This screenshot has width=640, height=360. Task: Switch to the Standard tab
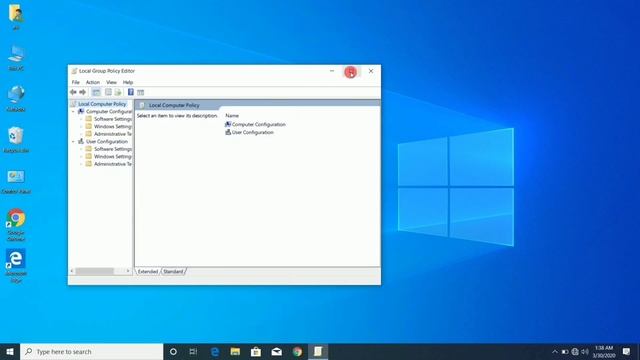click(x=173, y=271)
